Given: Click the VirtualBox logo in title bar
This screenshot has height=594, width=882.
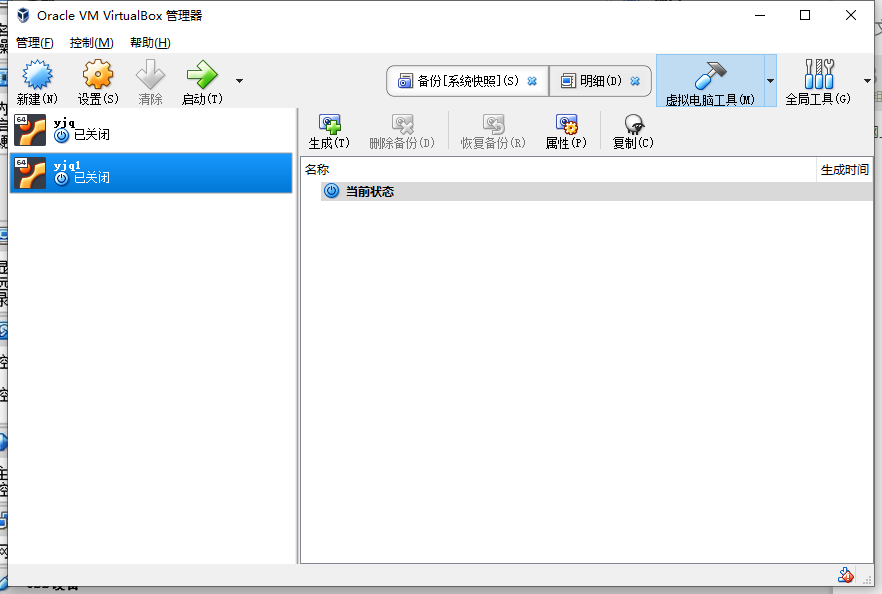Looking at the screenshot, I should click(x=23, y=15).
